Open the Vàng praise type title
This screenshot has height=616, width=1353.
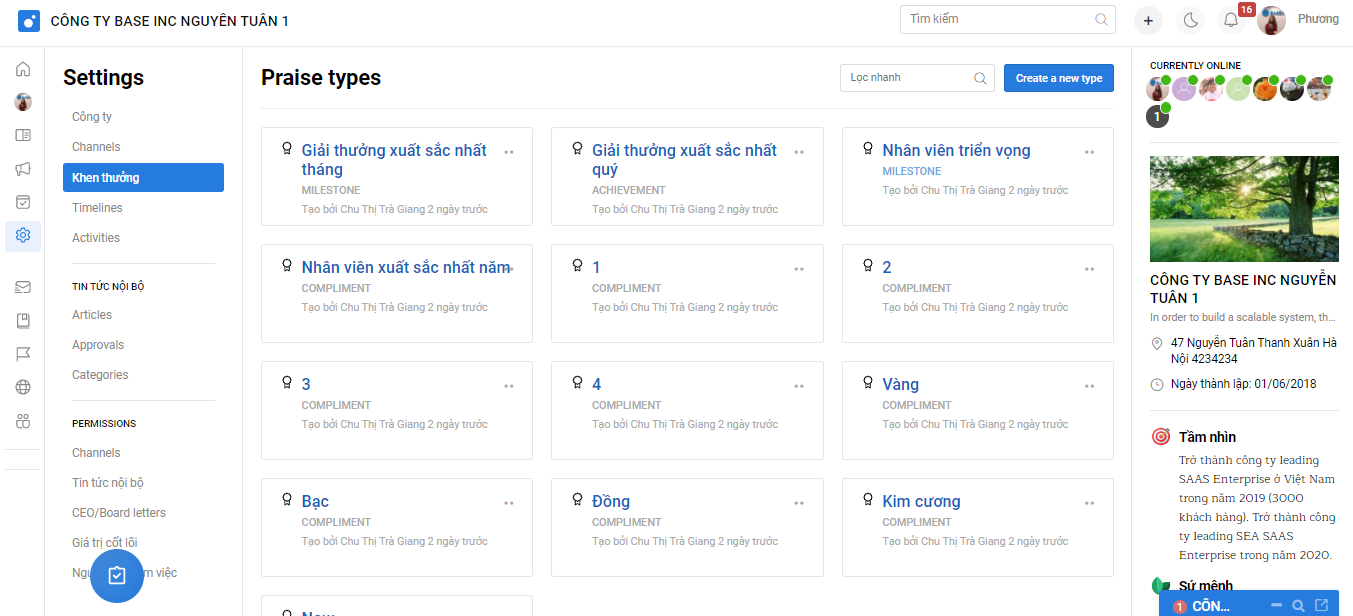point(900,384)
